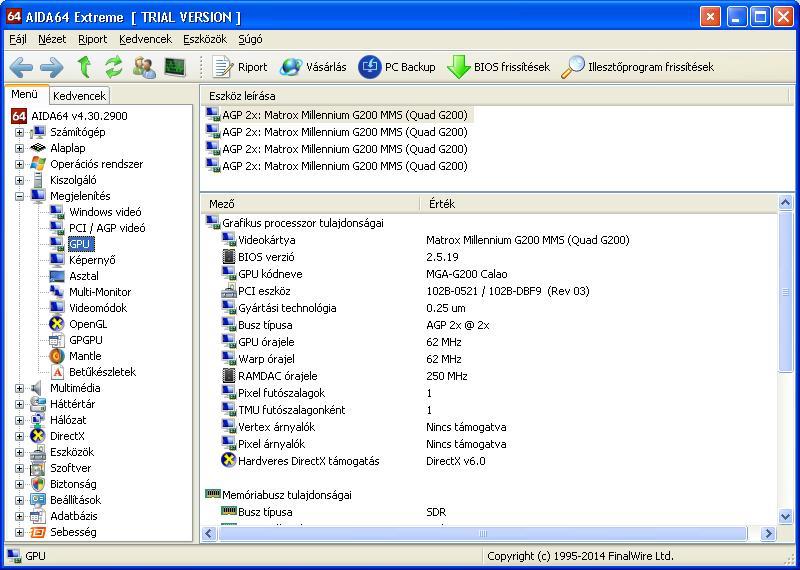The width and height of the screenshot is (800, 570).
Task: Click Illesztőprogram frissítések magnifier button
Action: coord(637,67)
